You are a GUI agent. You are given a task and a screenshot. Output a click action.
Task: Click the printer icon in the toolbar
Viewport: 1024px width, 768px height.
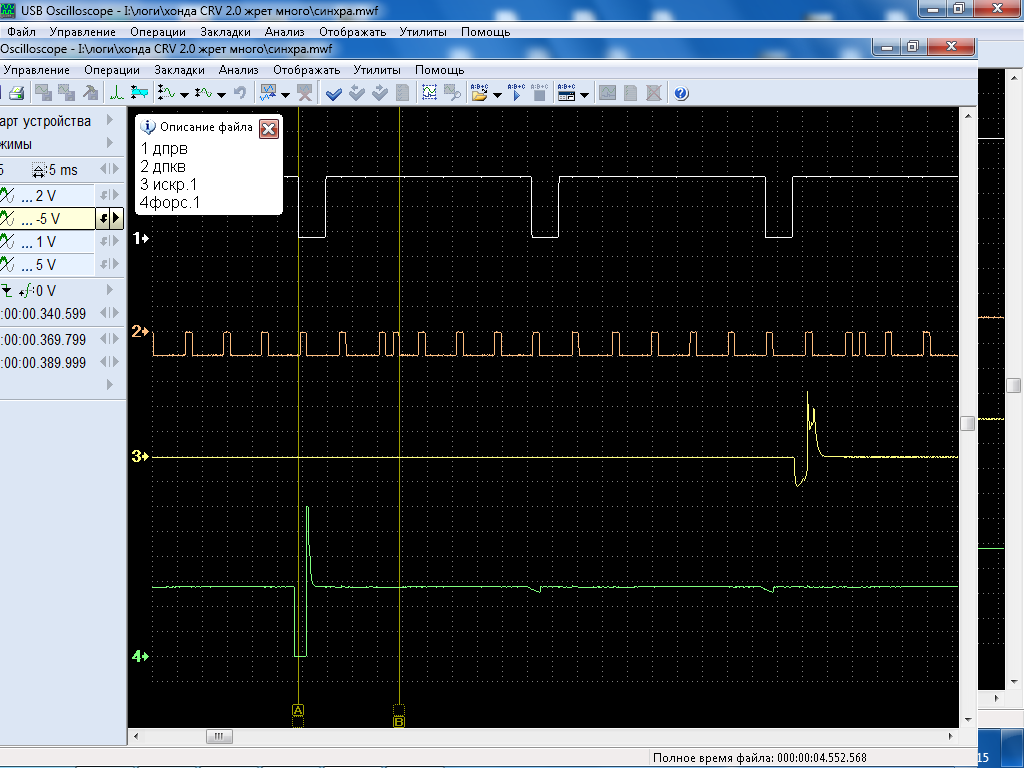[x=16, y=93]
